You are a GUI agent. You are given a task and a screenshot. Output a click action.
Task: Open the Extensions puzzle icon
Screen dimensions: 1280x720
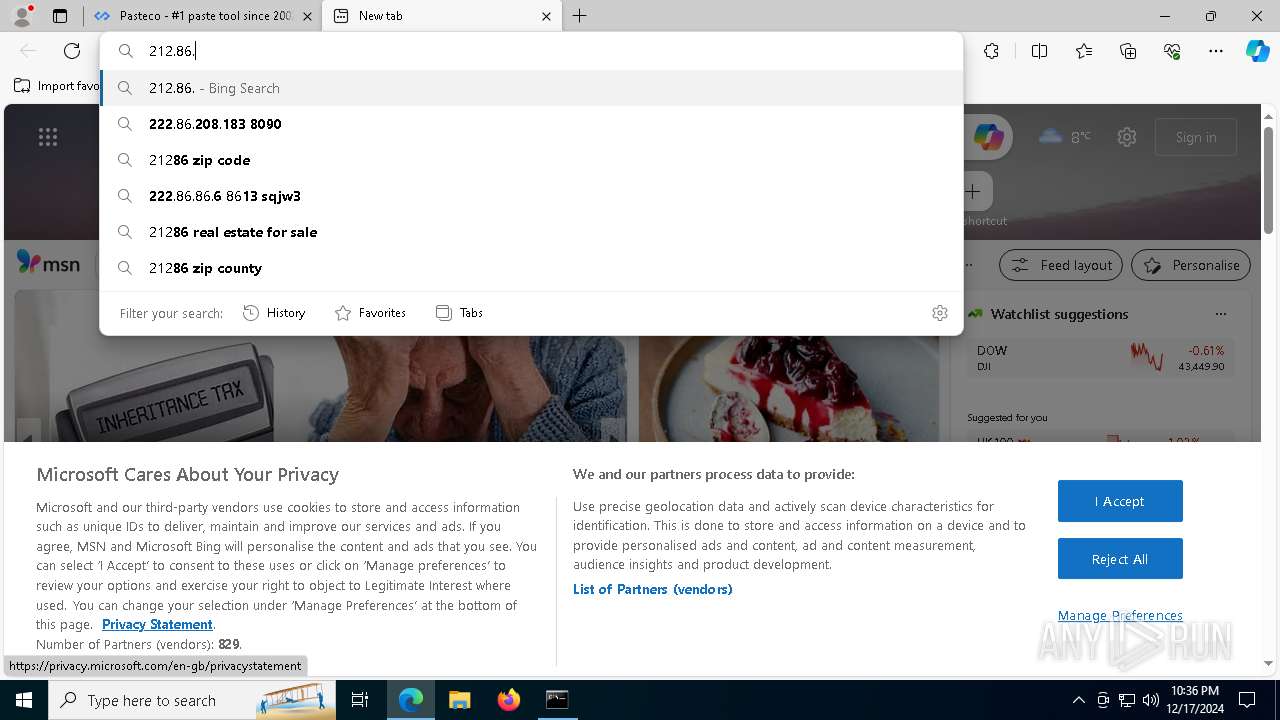tap(991, 51)
